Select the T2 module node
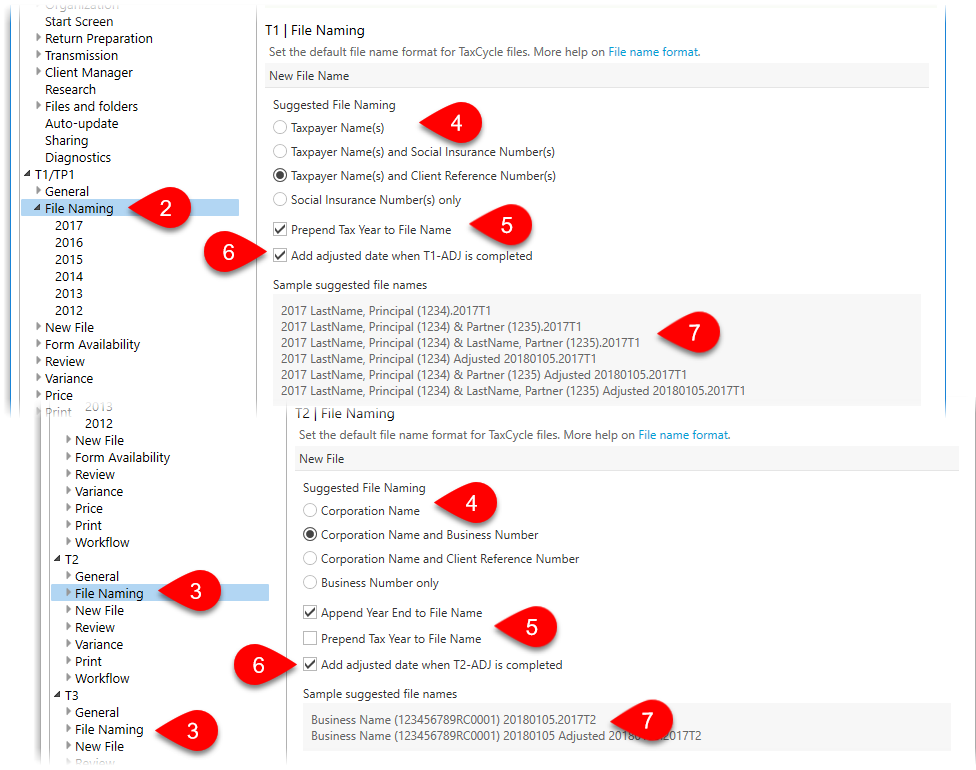Screen dimensions: 976x770 tap(72, 559)
